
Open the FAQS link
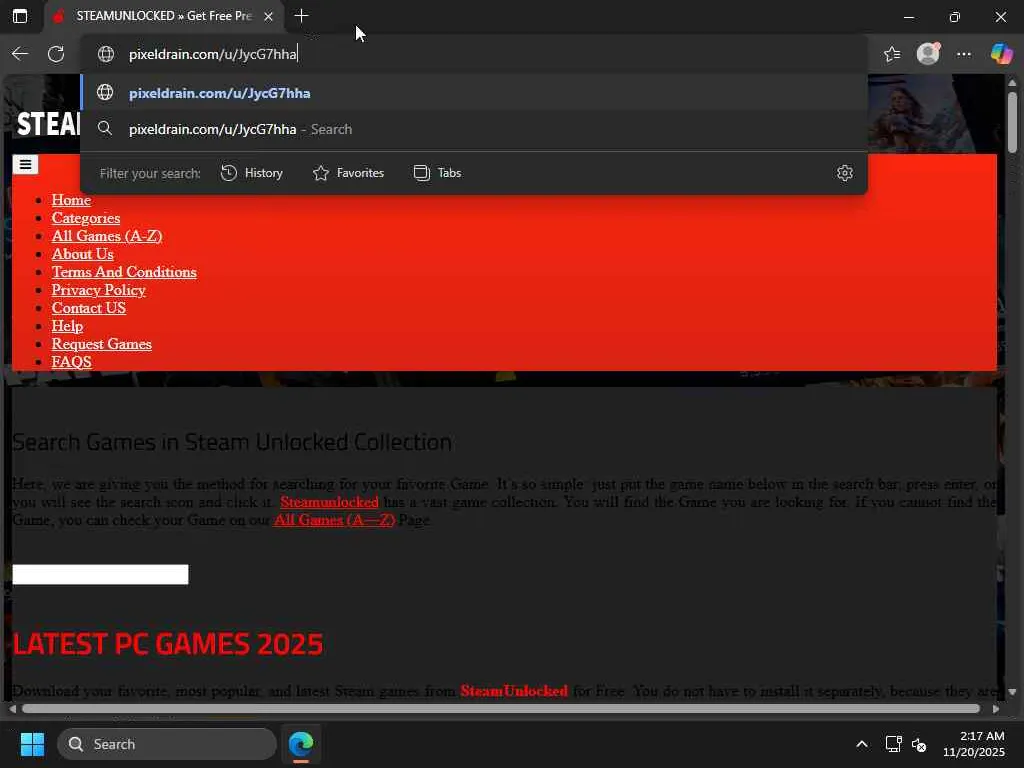71,362
